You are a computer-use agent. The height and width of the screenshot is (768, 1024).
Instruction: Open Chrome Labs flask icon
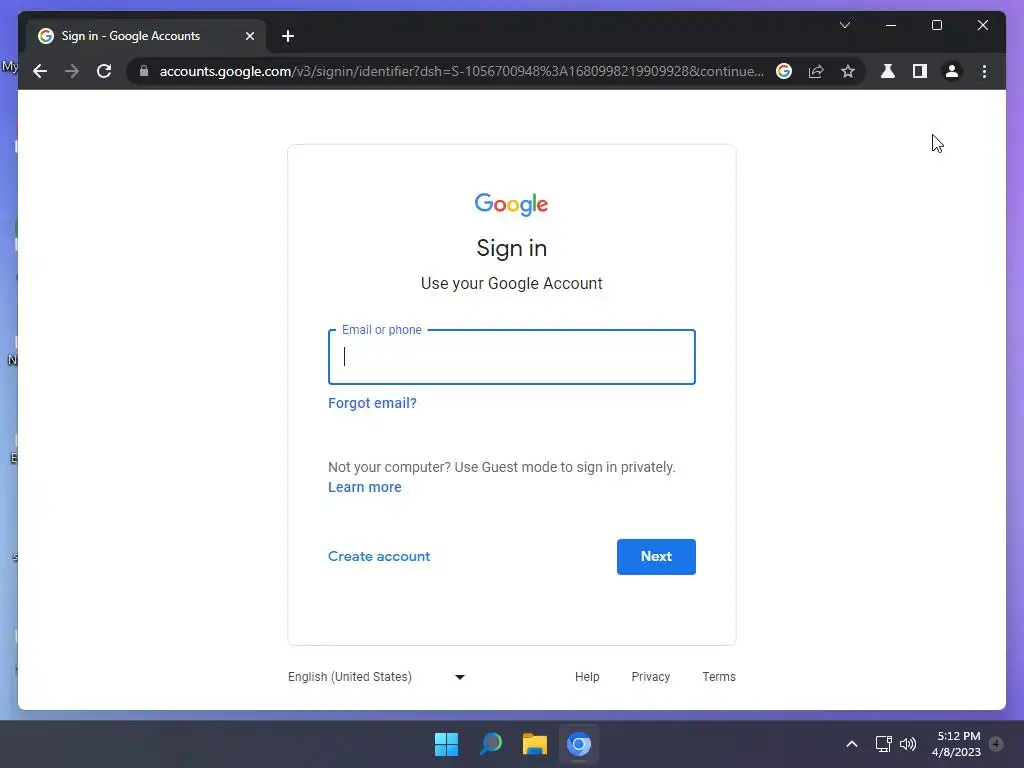coord(888,71)
